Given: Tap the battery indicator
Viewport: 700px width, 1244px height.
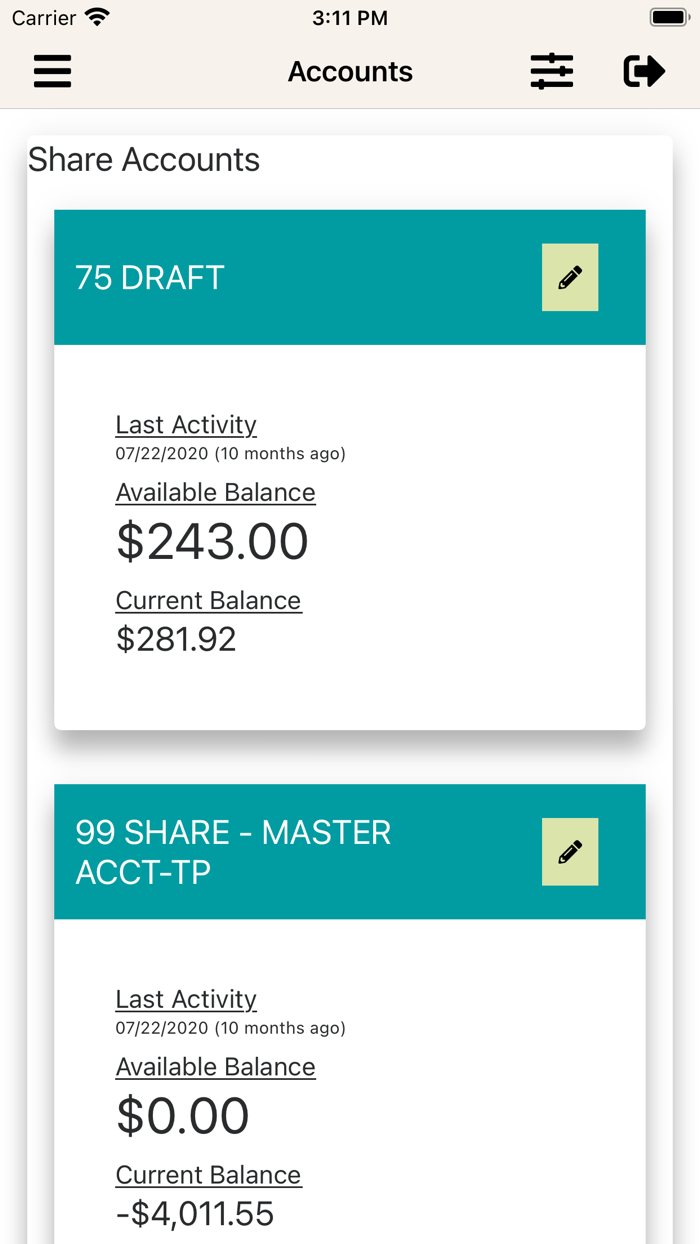Looking at the screenshot, I should tap(668, 16).
